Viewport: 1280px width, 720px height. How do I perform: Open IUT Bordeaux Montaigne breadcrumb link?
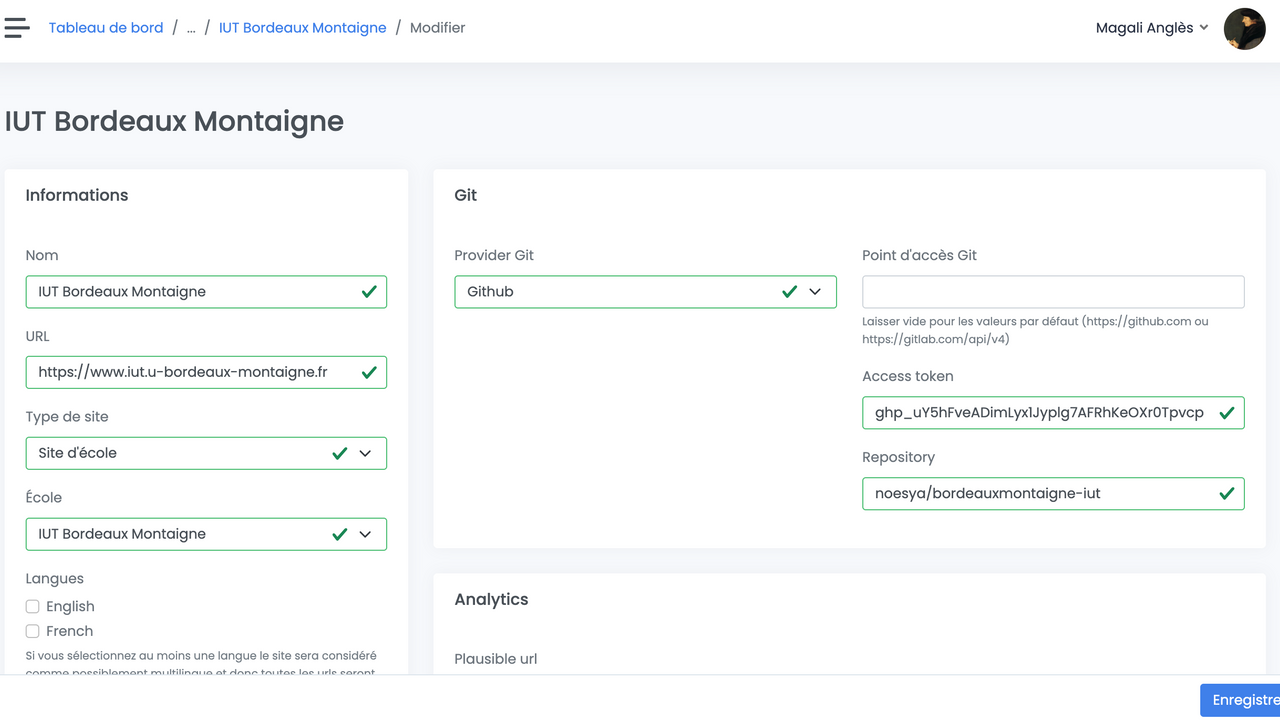coord(302,28)
